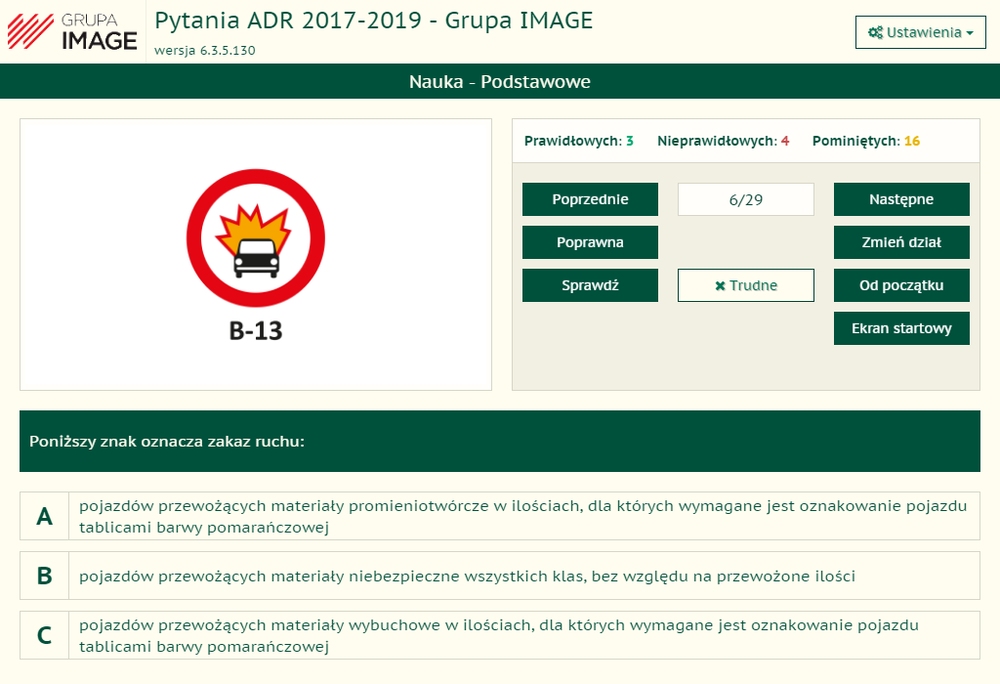Click the version text wersja 6.3.5.130
The image size is (1000, 684).
click(x=205, y=50)
